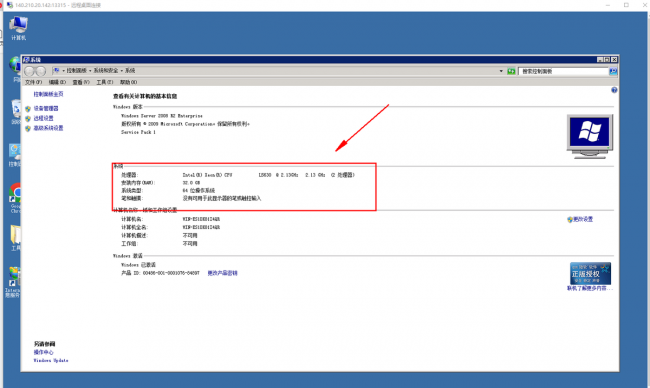This screenshot has height=388, width=650.
Task: Expand dropdown arrow after 控制面板 breadcrumb
Action: point(90,71)
